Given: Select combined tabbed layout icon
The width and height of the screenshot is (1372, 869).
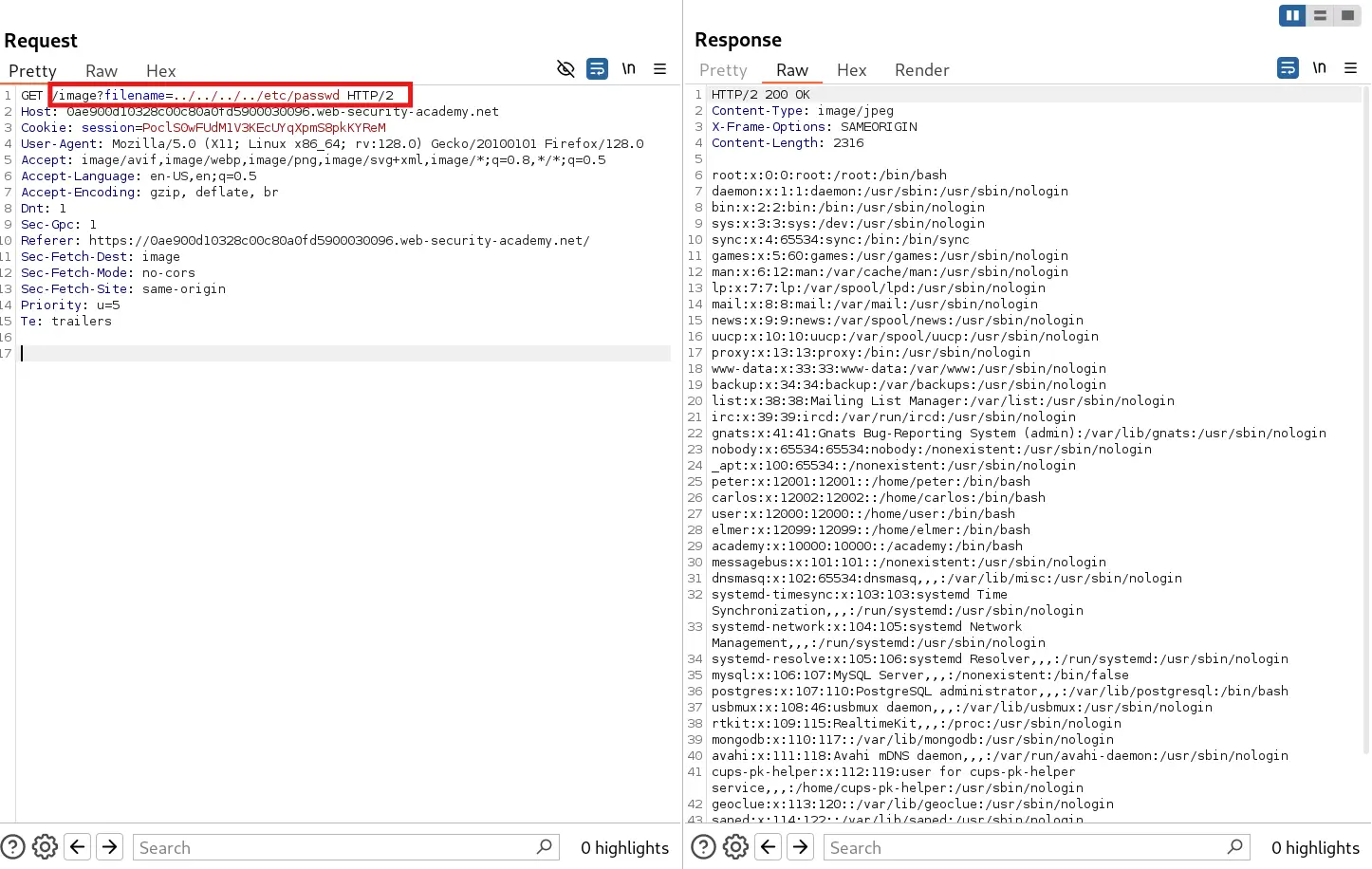Looking at the screenshot, I should pos(1347,15).
